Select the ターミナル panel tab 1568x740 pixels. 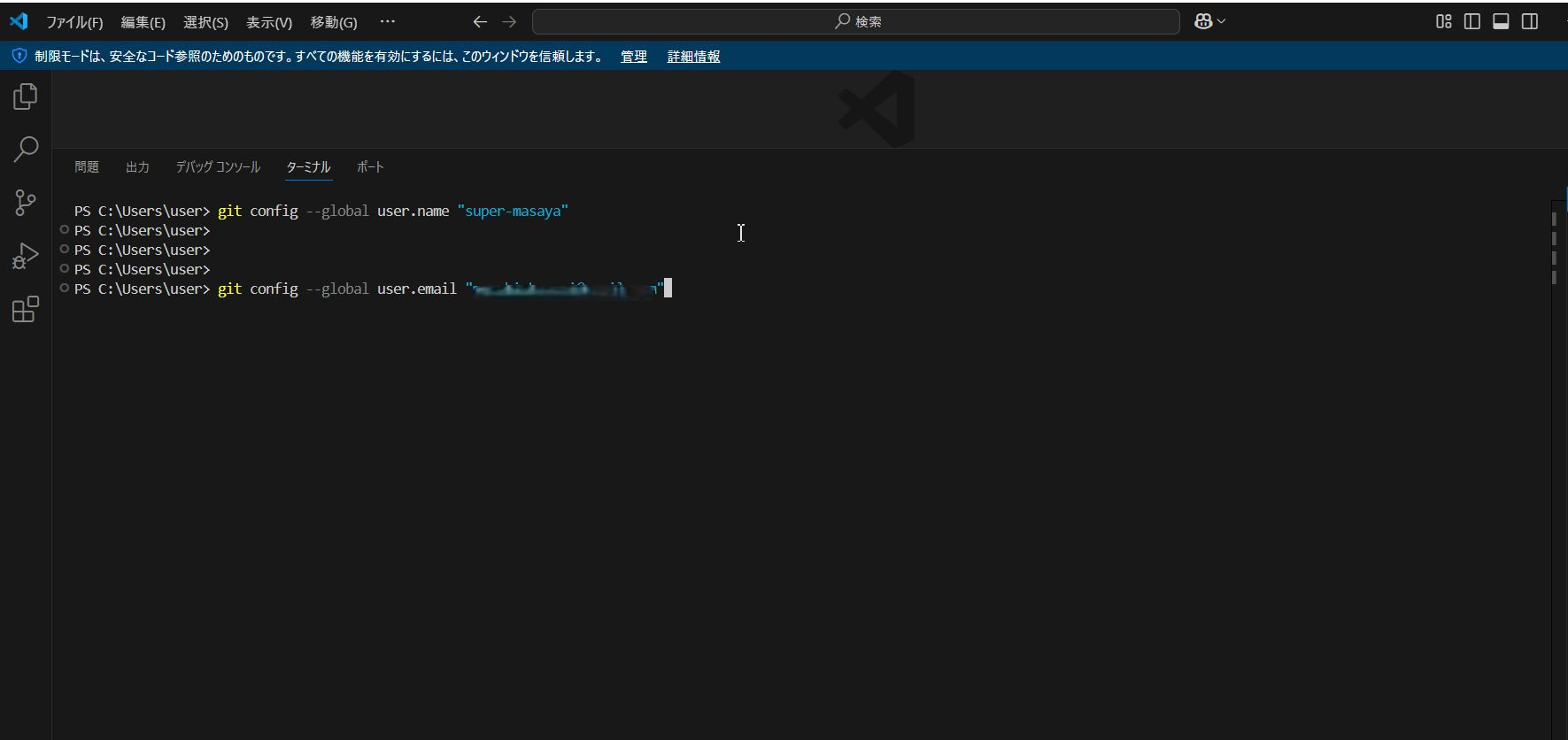pos(308,166)
